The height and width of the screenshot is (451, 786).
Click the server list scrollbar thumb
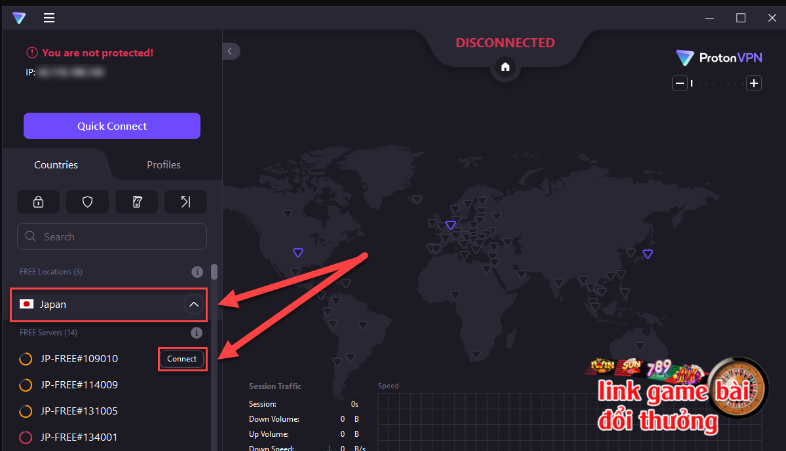pyautogui.click(x=215, y=272)
